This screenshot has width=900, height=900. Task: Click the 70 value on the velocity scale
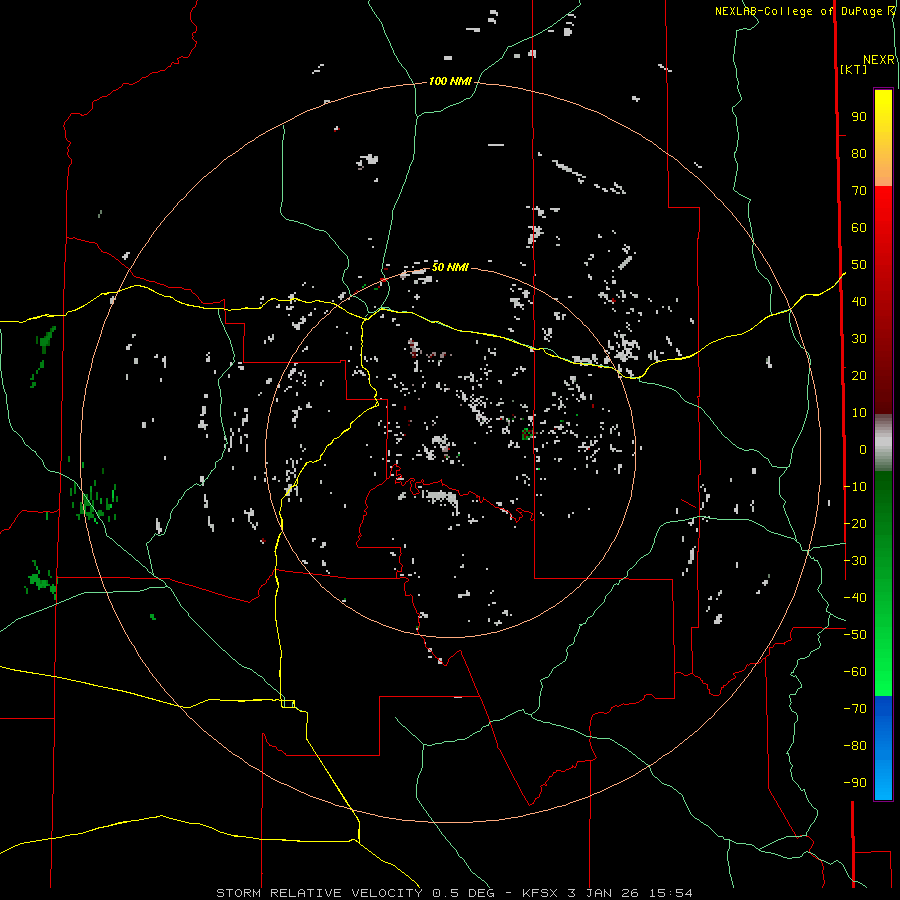(x=859, y=191)
